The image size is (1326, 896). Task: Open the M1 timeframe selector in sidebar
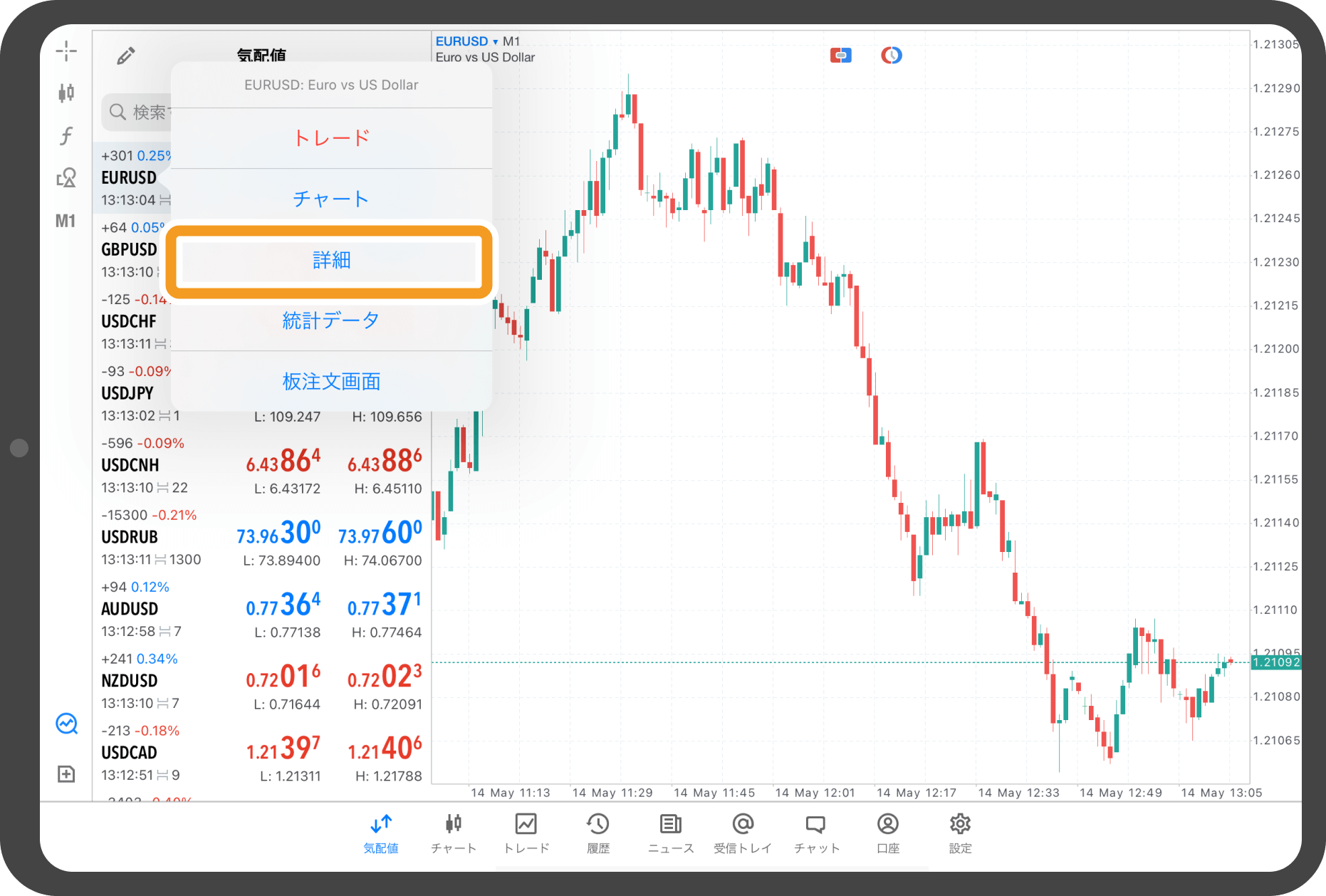(x=66, y=221)
